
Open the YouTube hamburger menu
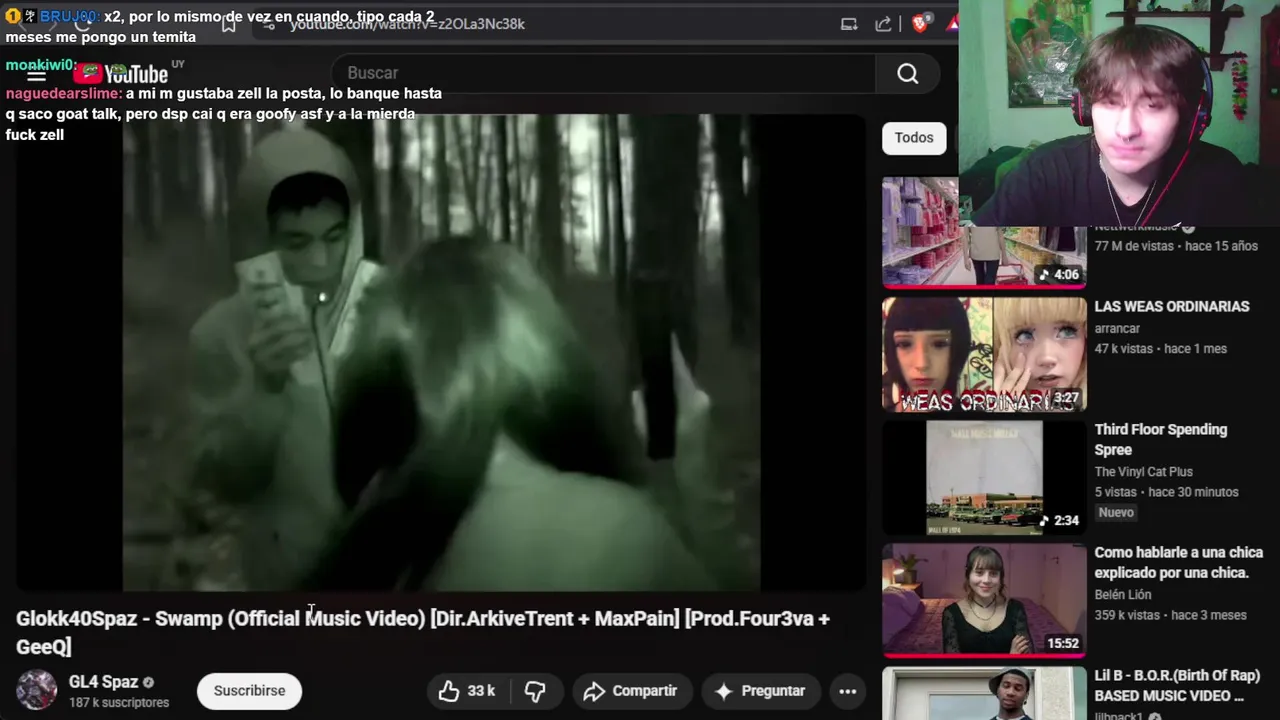pyautogui.click(x=36, y=74)
